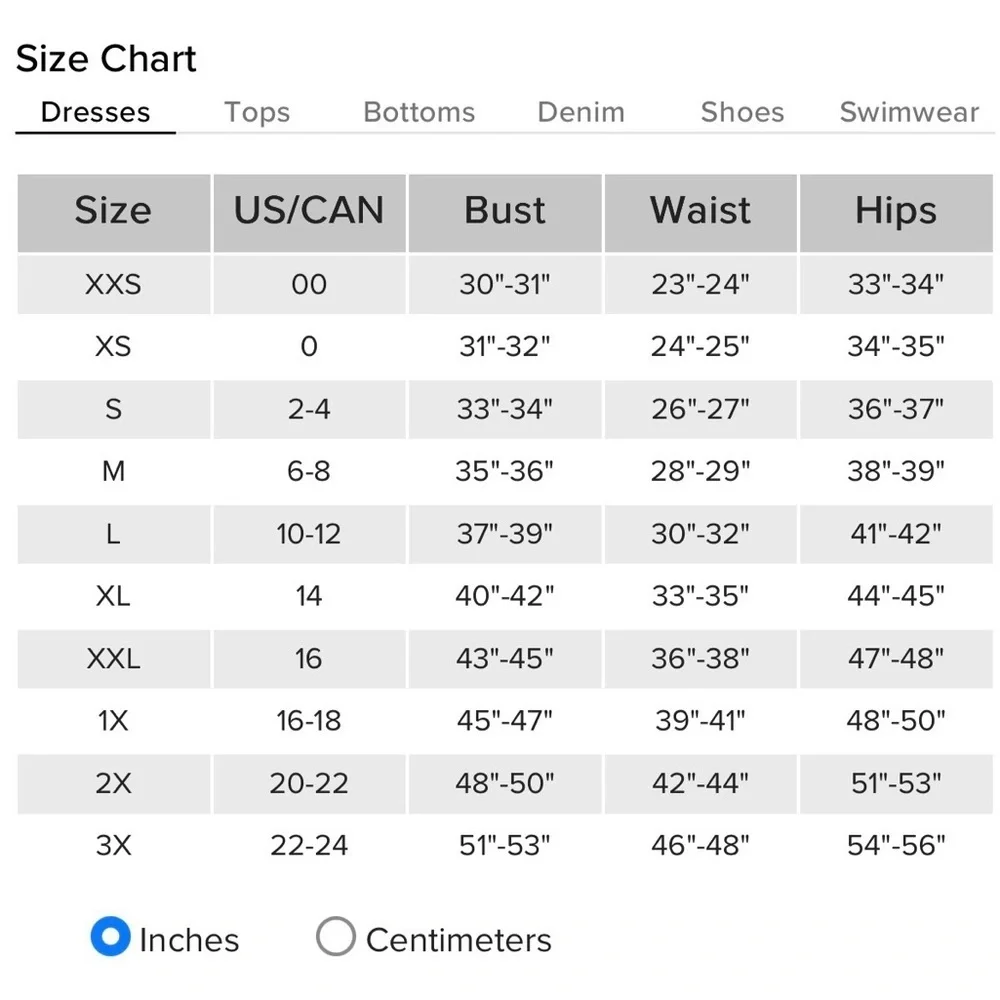The width and height of the screenshot is (1000, 1000).
Task: Click the XL size row label
Action: point(114,596)
